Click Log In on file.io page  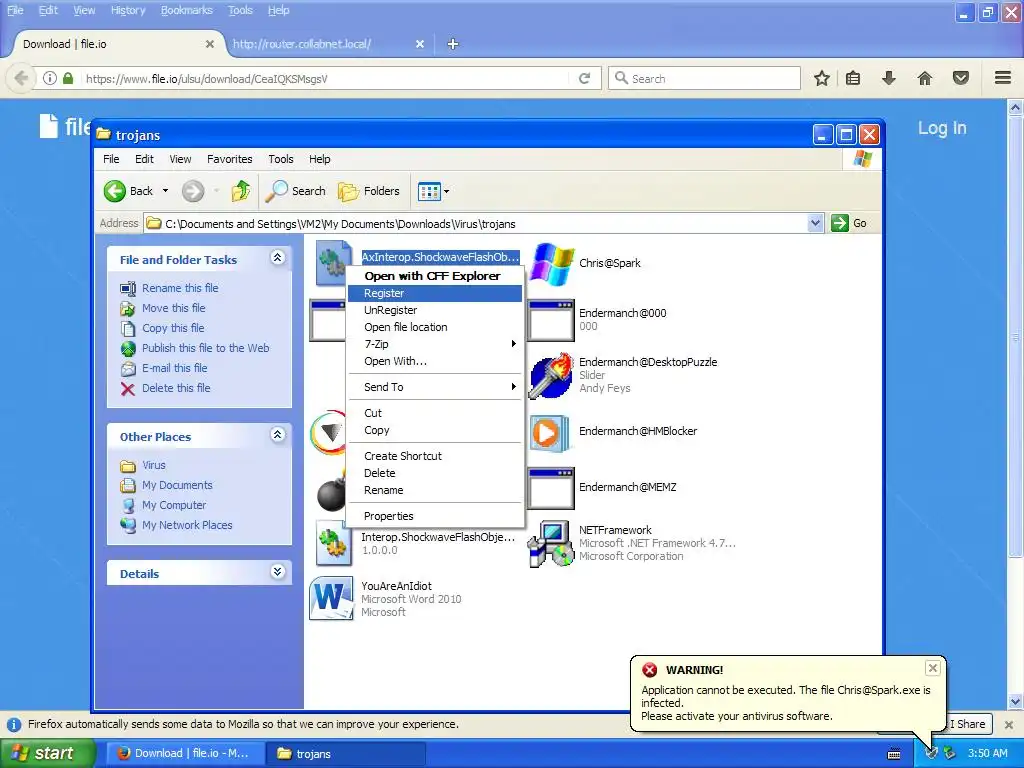click(942, 128)
